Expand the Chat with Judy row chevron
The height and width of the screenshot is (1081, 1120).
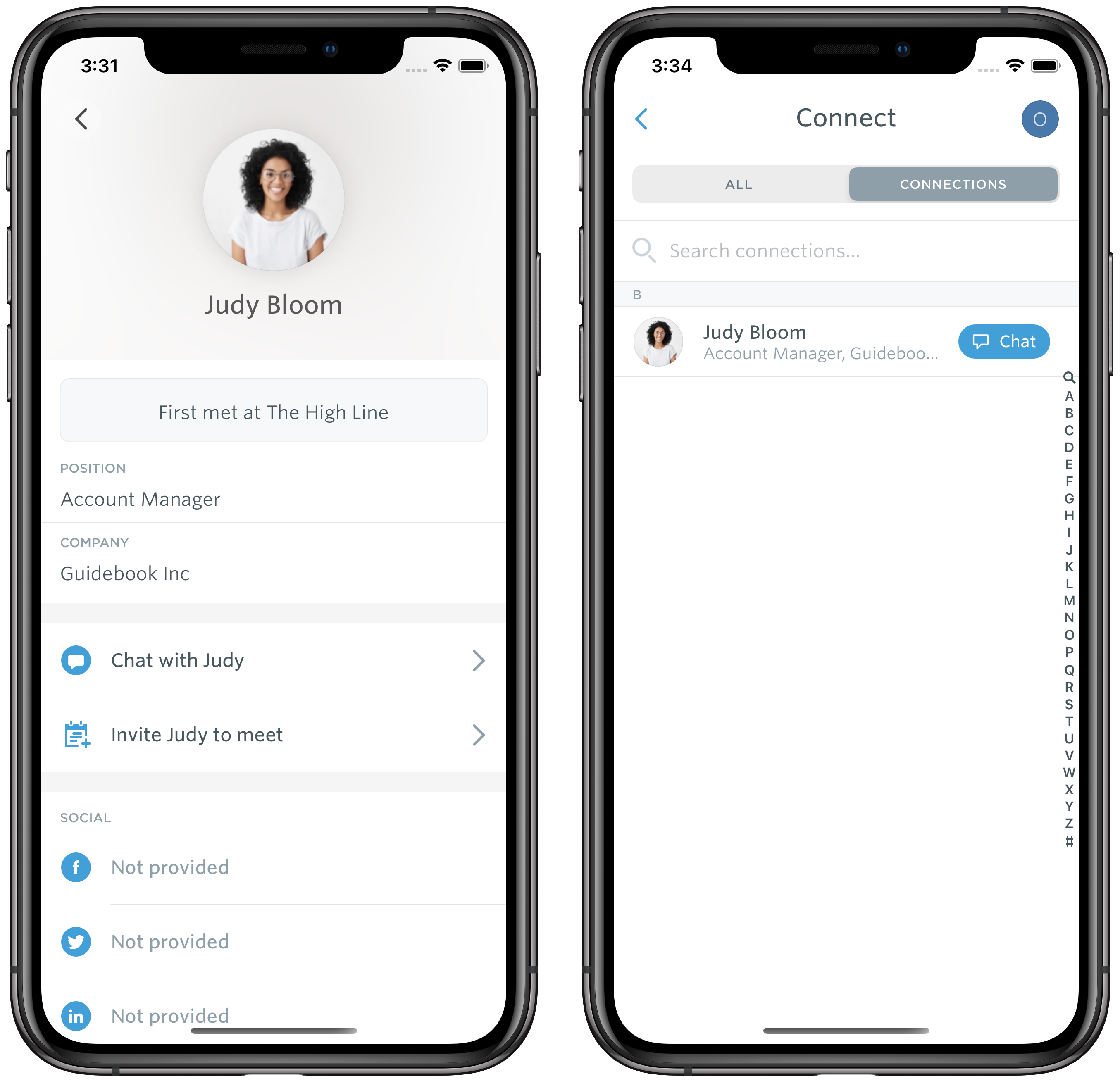(x=479, y=659)
